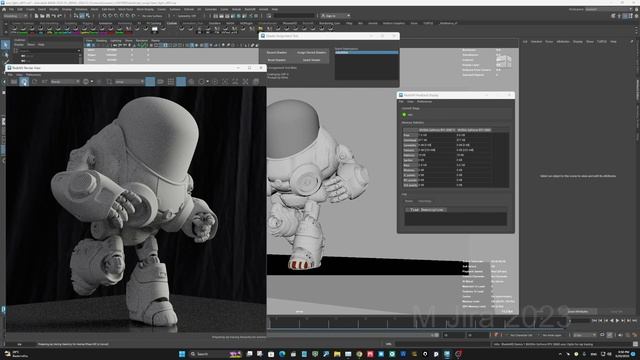This screenshot has width=640, height=360.
Task: Open Word from the taskbar
Action: click(x=403, y=354)
